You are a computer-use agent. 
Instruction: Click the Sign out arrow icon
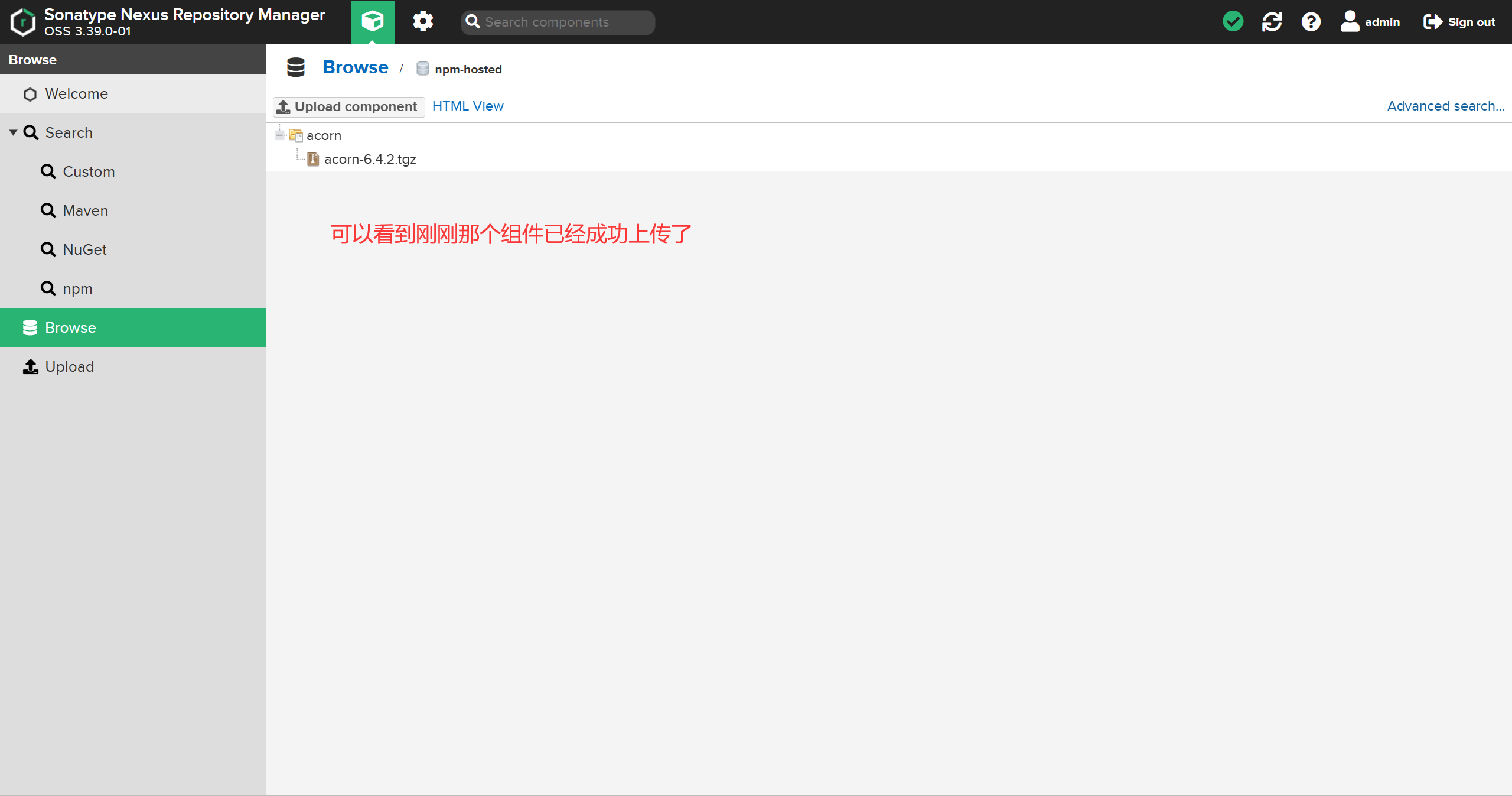[1432, 22]
